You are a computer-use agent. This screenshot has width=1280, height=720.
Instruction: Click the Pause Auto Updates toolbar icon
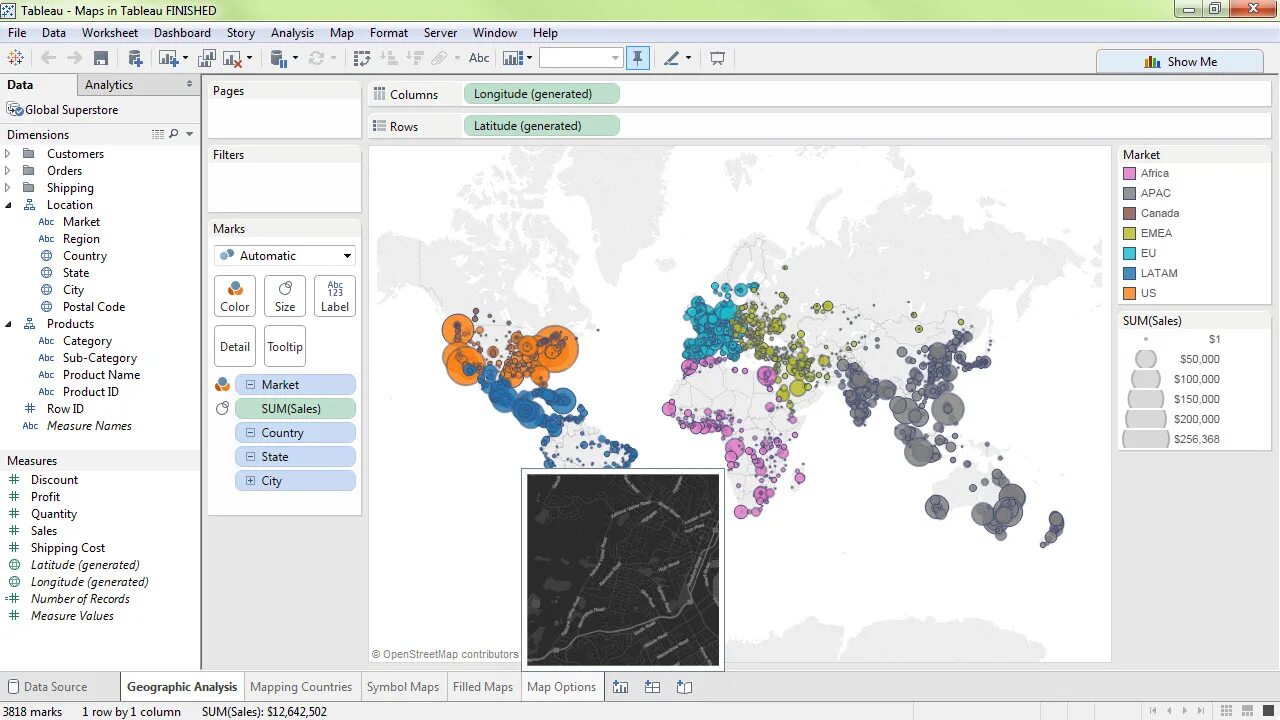click(x=279, y=58)
